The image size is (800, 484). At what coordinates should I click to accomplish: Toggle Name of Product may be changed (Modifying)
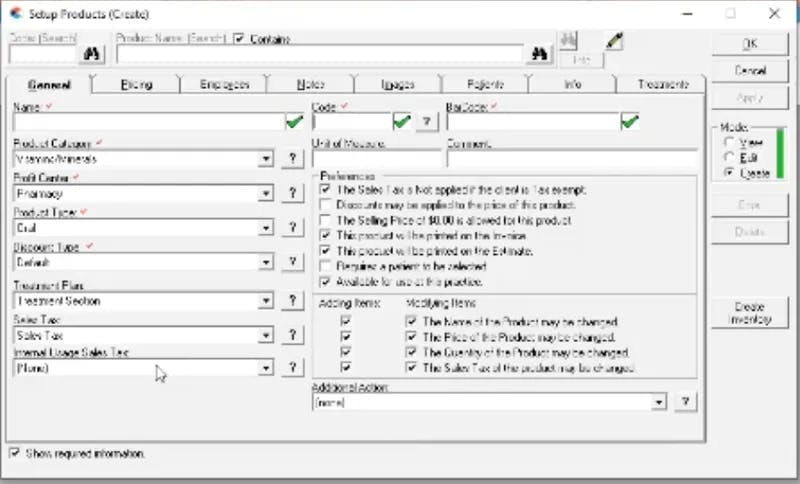click(x=411, y=321)
